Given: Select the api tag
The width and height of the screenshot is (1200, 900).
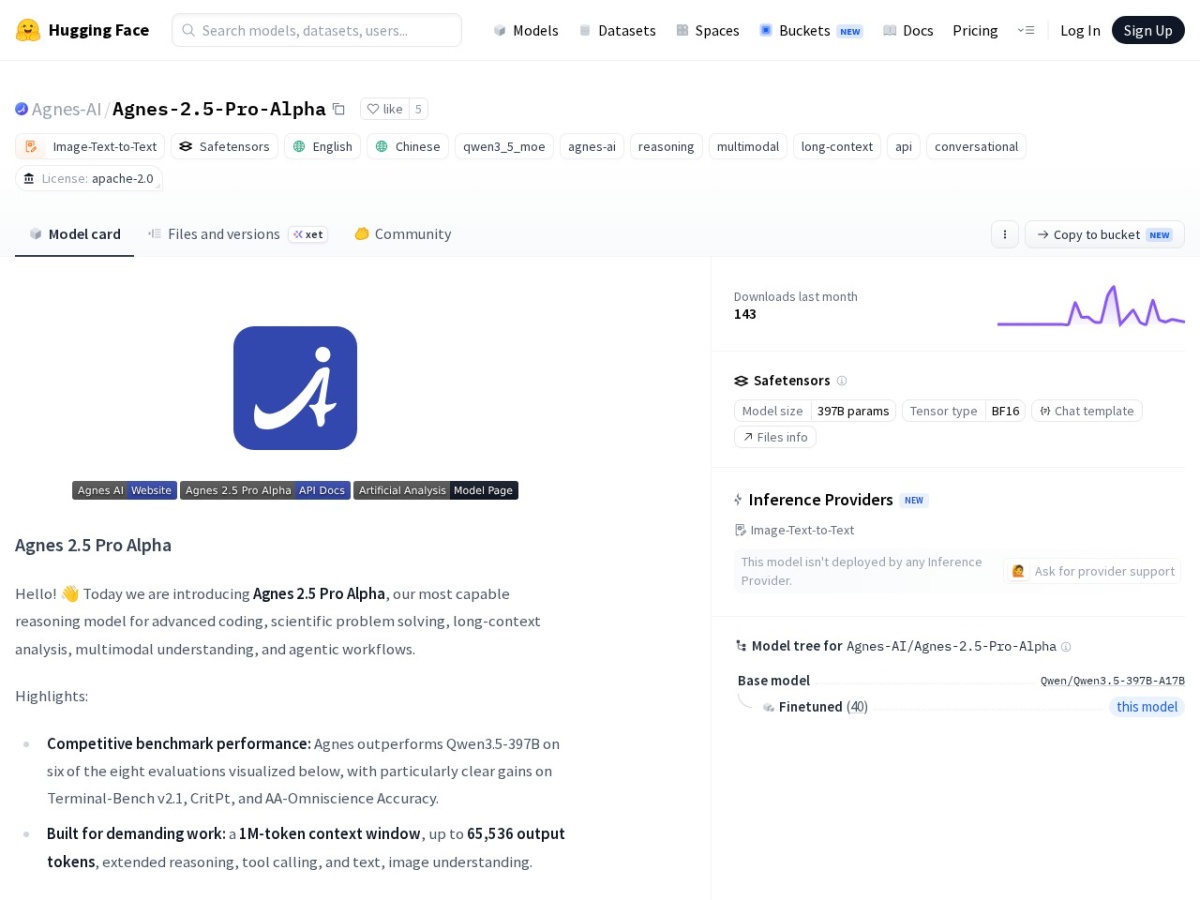Looking at the screenshot, I should pos(903,147).
